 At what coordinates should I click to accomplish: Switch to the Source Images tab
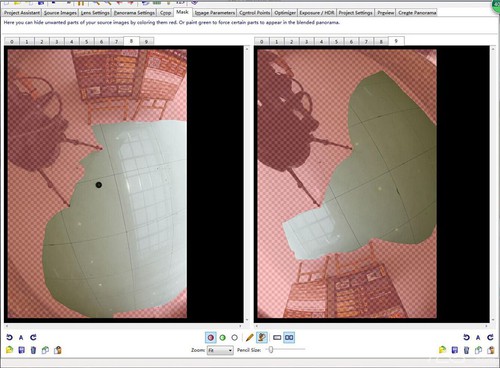[x=60, y=13]
